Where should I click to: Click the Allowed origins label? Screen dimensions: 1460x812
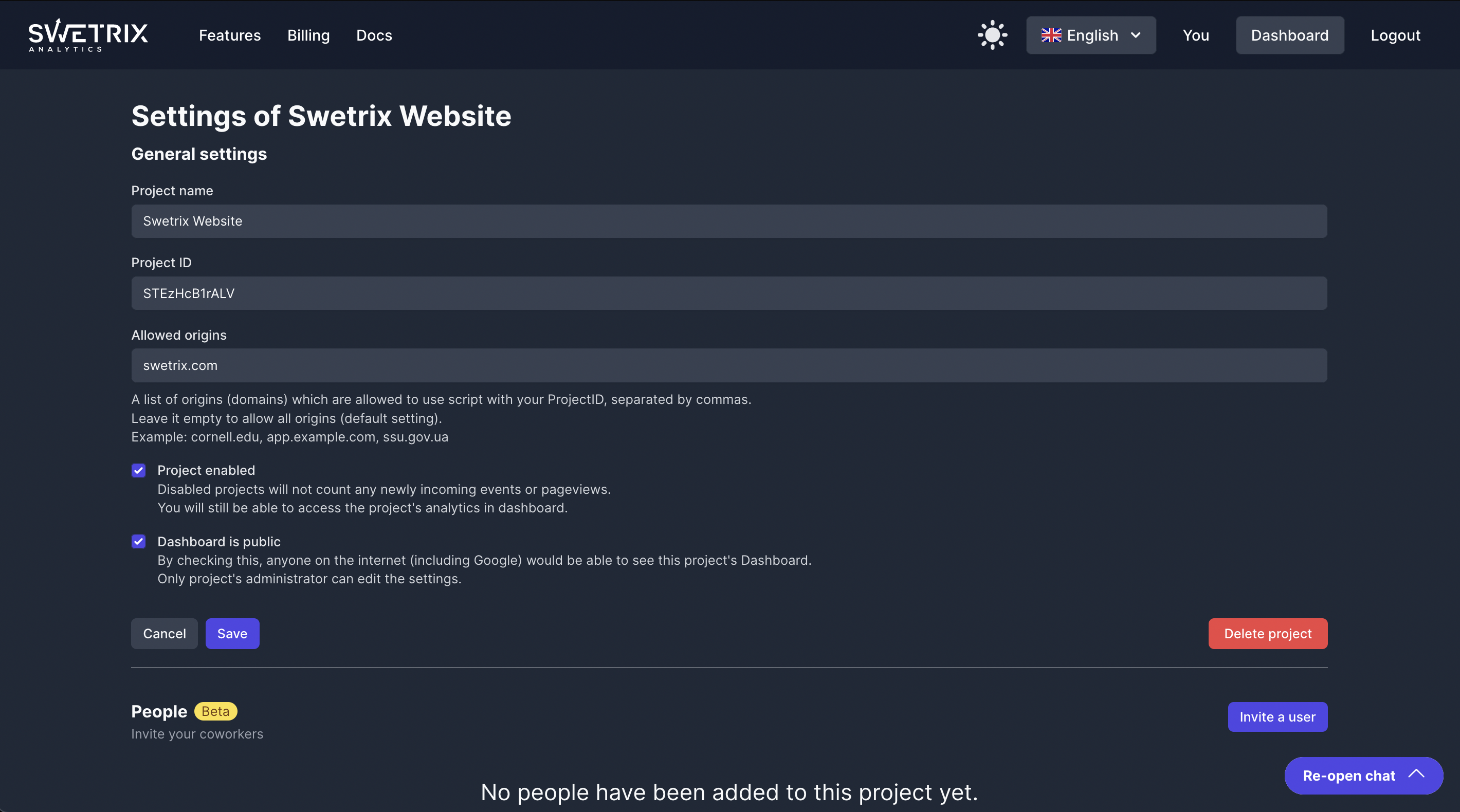click(x=179, y=335)
